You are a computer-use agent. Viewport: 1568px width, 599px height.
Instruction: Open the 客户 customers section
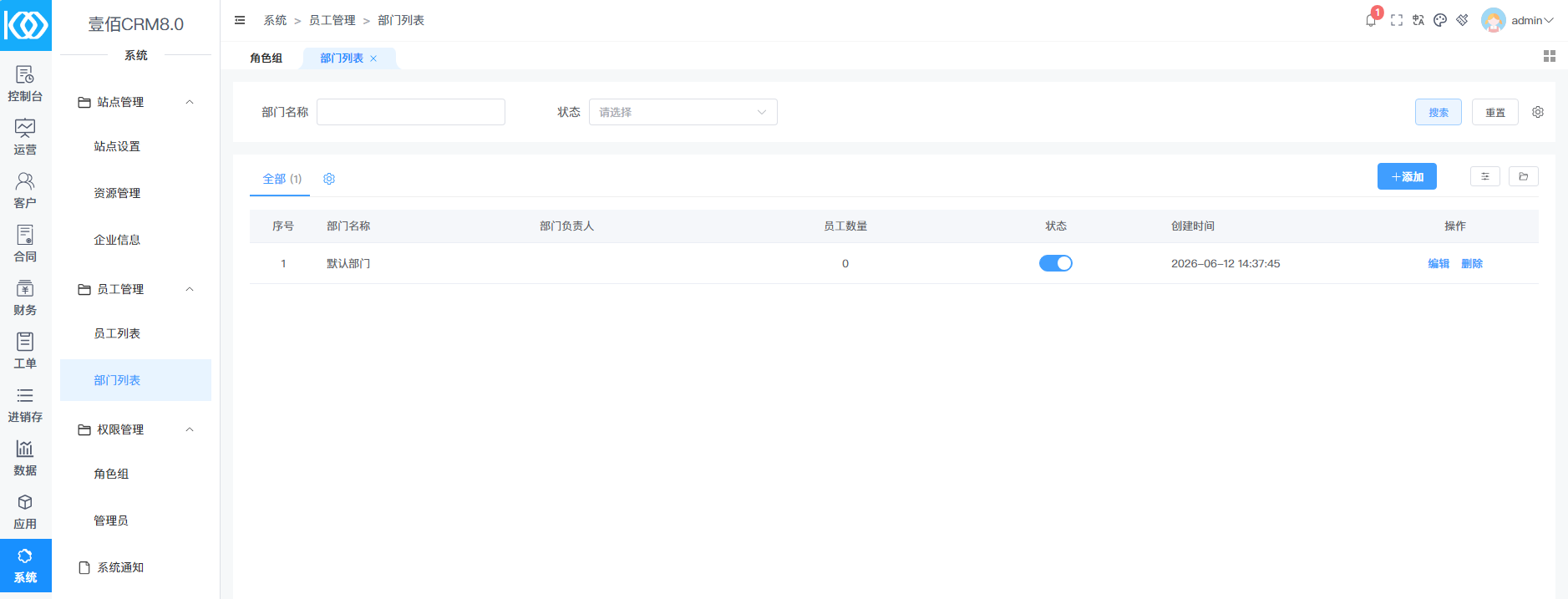(x=25, y=191)
